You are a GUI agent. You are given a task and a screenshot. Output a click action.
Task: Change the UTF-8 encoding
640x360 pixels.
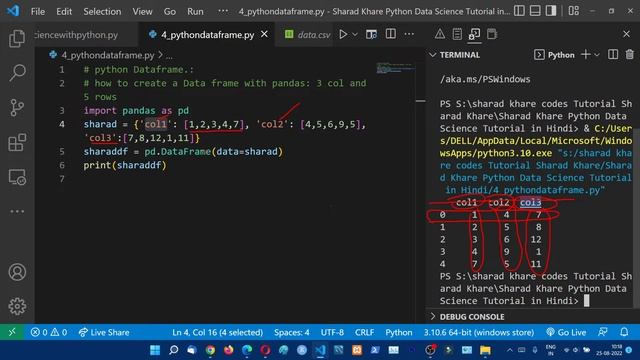coord(332,332)
